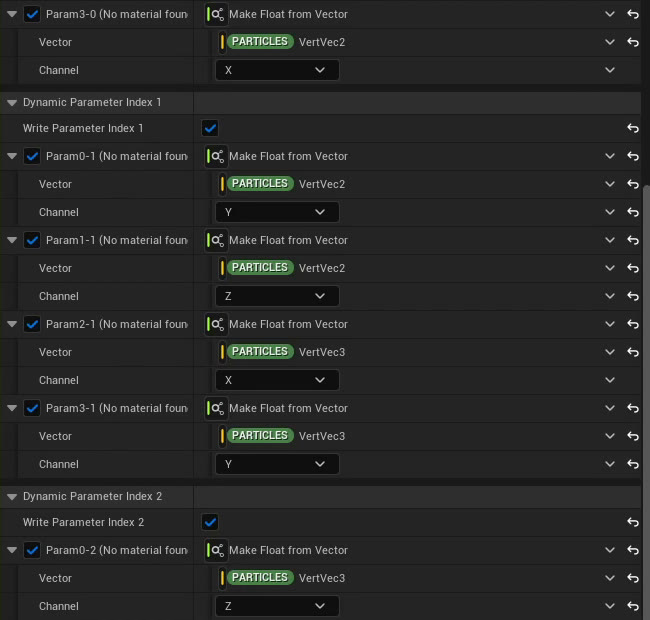Collapse the Param2-1 row

pyautogui.click(x=12, y=324)
